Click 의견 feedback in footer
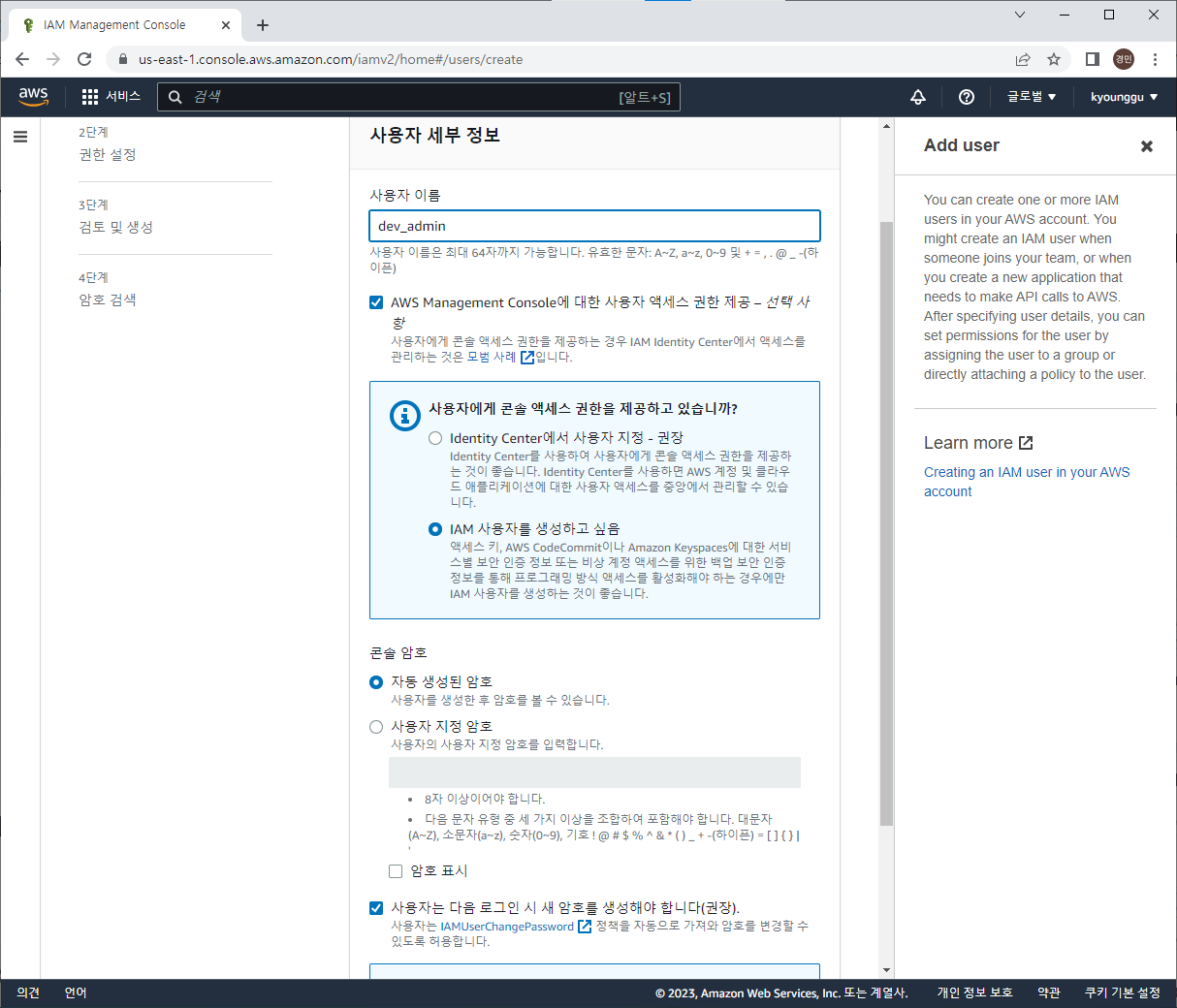 point(28,992)
